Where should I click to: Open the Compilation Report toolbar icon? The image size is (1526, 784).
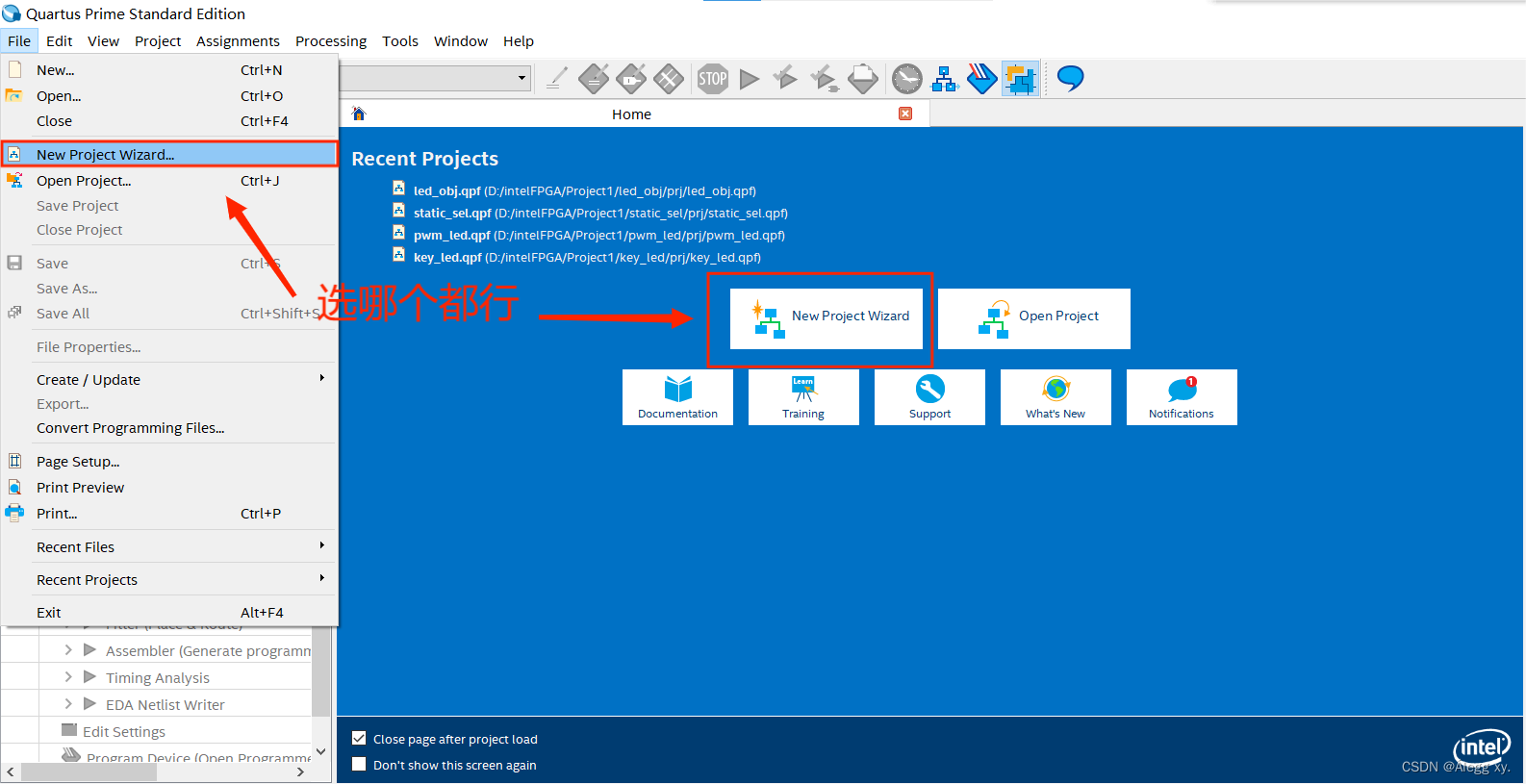pyautogui.click(x=863, y=79)
